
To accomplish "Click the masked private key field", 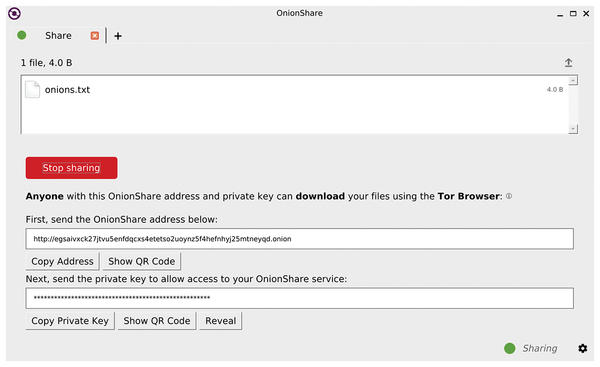I will [300, 298].
